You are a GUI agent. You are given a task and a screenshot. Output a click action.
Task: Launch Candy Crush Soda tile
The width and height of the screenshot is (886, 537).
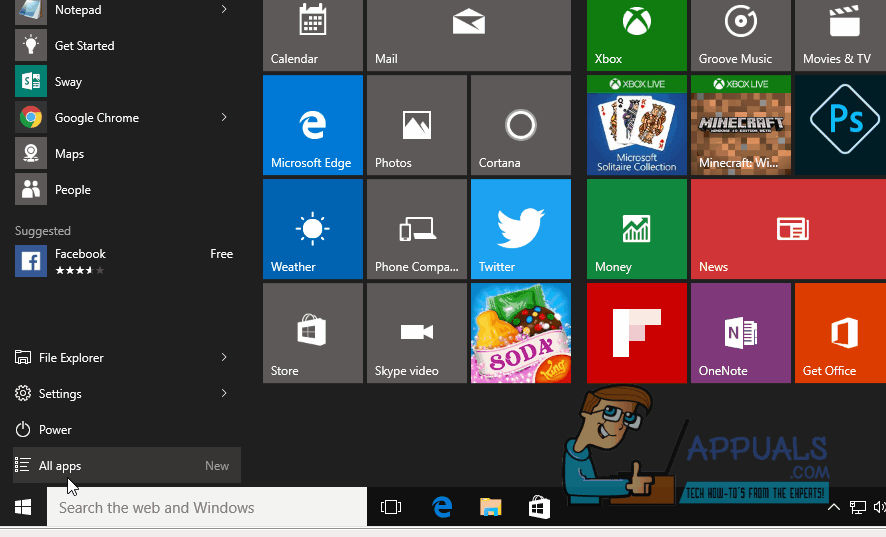coord(520,333)
